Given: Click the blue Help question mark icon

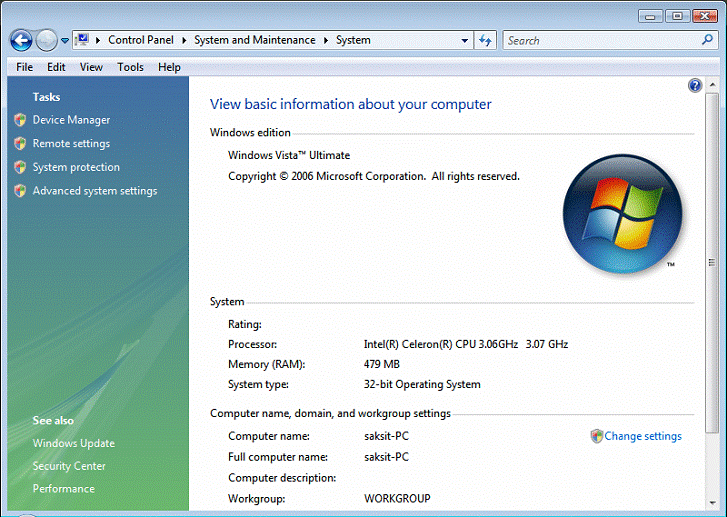Looking at the screenshot, I should click(695, 85).
